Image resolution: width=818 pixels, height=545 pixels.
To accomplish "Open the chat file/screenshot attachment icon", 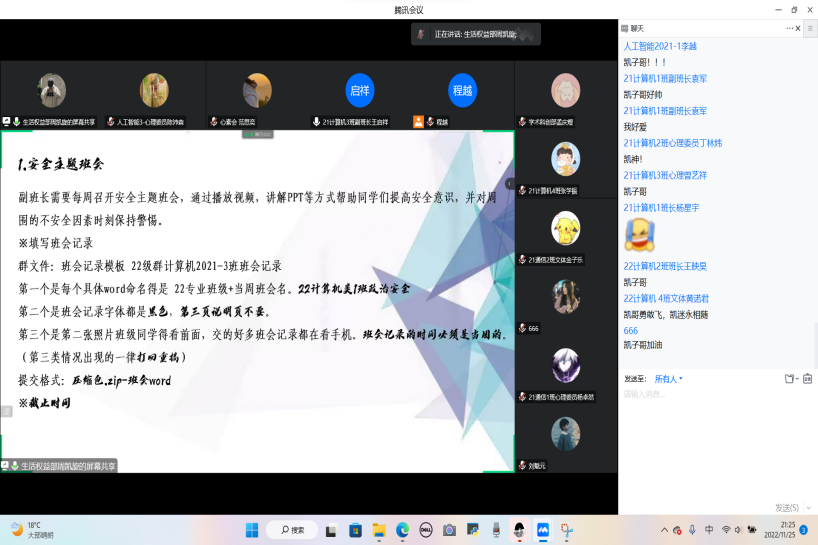I will [789, 379].
